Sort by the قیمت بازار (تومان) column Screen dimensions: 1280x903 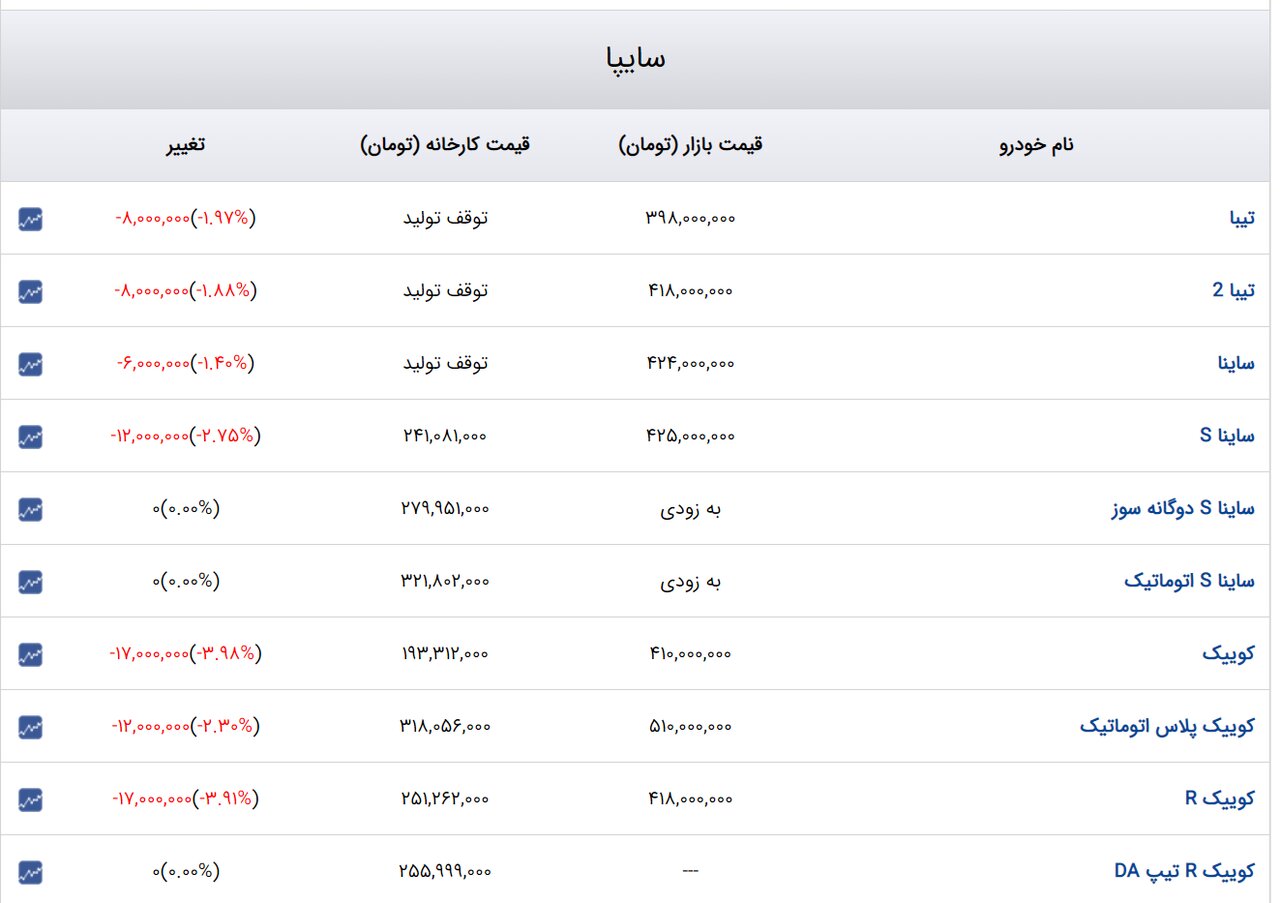[x=690, y=144]
